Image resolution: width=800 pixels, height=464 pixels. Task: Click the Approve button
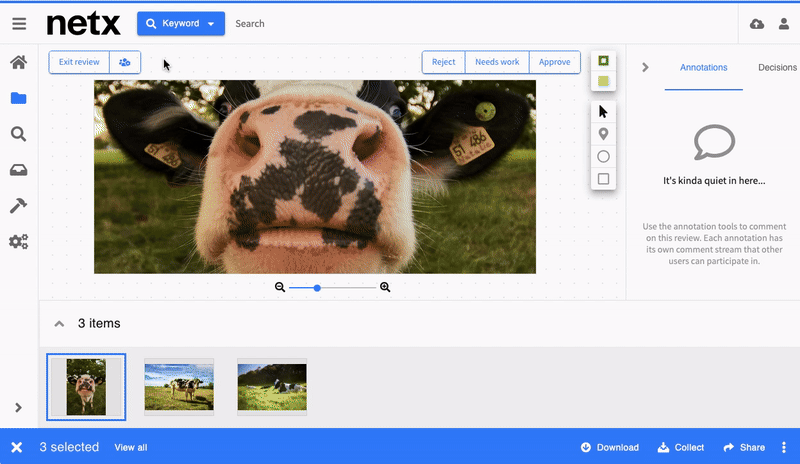pos(554,62)
